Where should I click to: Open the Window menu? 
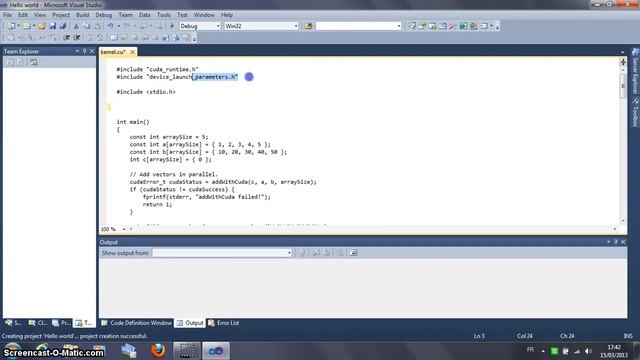click(204, 15)
